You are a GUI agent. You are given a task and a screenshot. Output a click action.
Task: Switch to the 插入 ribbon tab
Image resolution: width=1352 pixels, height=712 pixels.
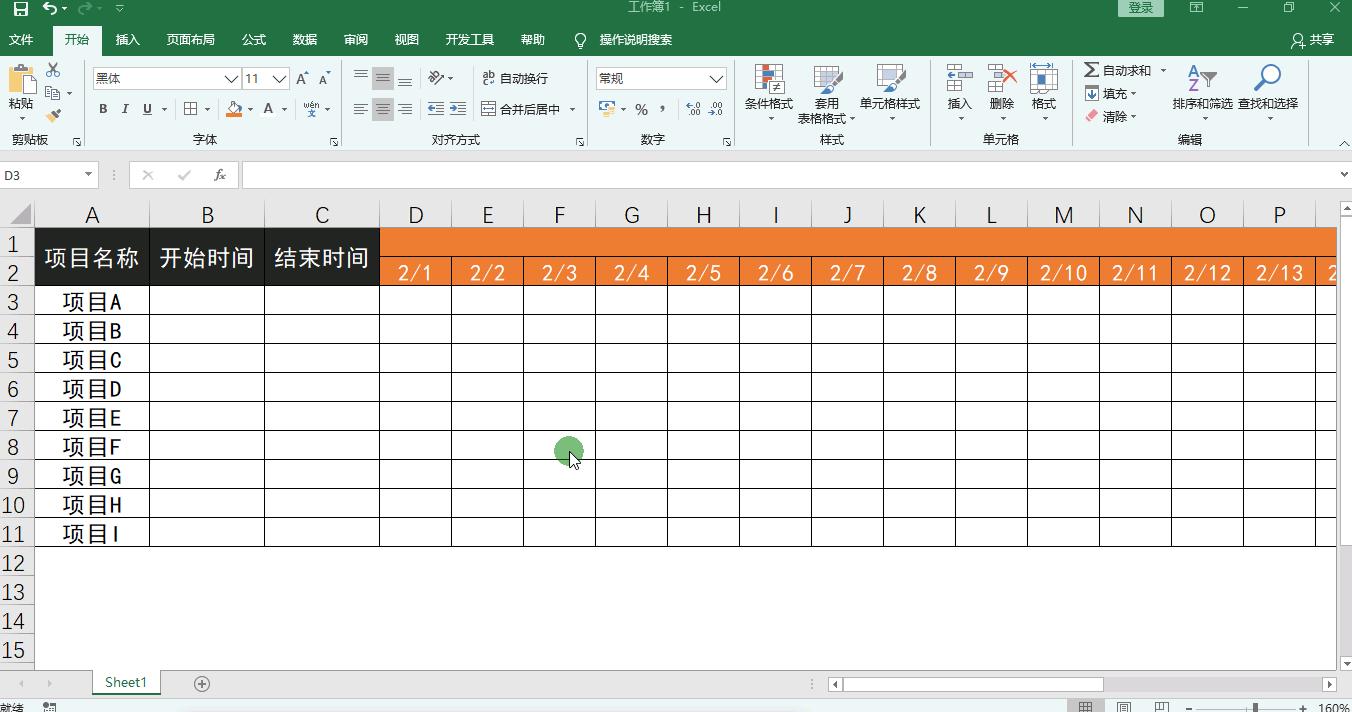tap(126, 40)
